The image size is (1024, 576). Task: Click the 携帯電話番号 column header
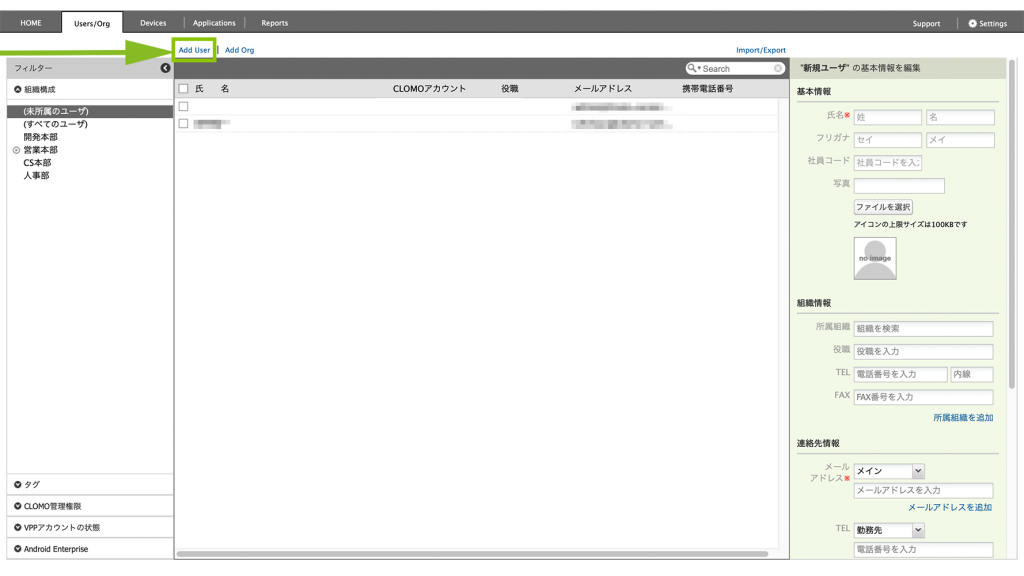(x=707, y=89)
